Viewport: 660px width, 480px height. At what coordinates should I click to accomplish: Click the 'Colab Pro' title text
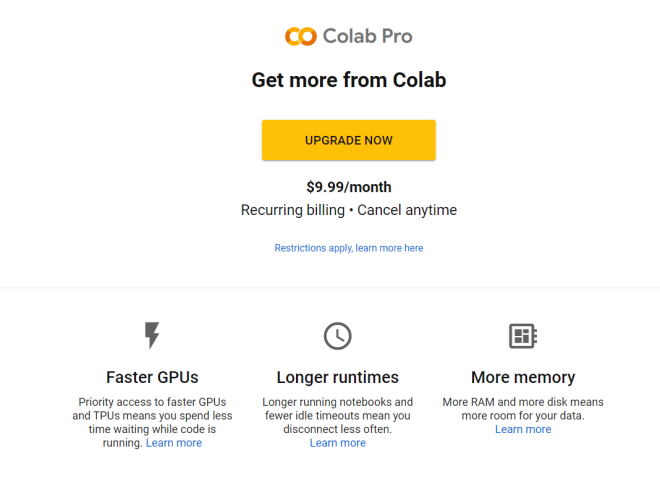click(x=367, y=37)
